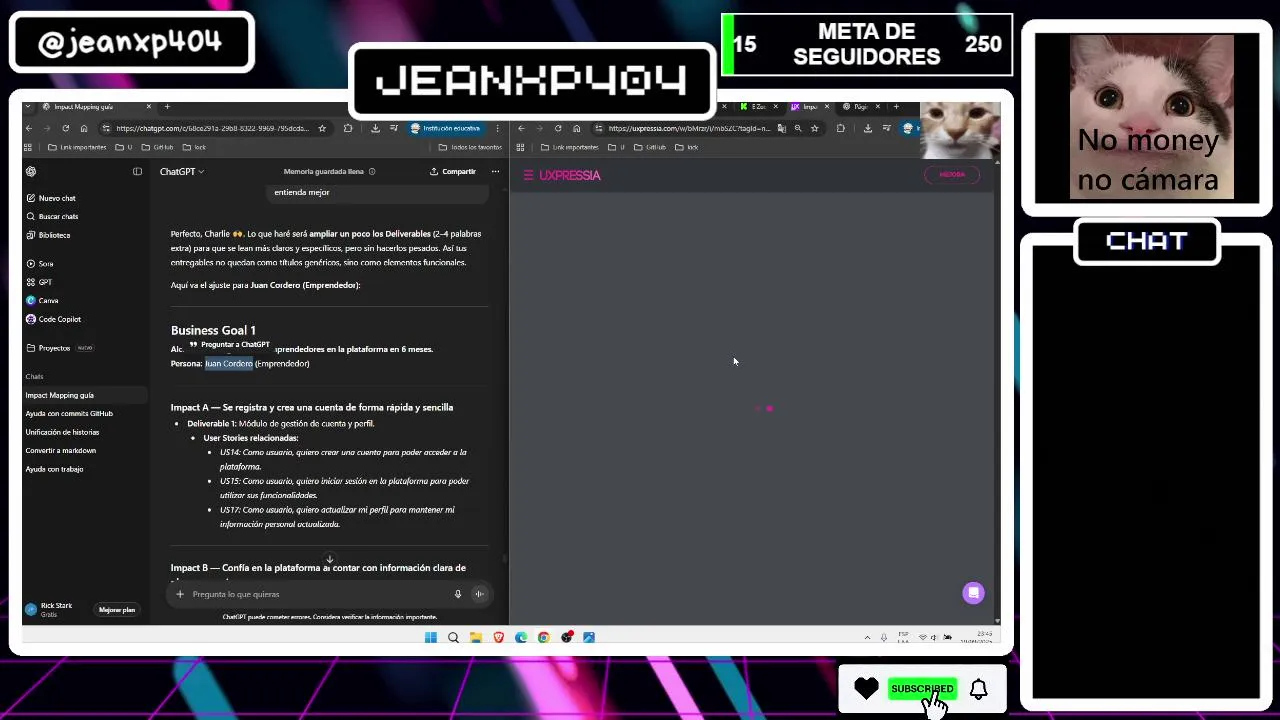The width and height of the screenshot is (1280, 720).
Task: Click Compartir share button
Action: pyautogui.click(x=453, y=171)
